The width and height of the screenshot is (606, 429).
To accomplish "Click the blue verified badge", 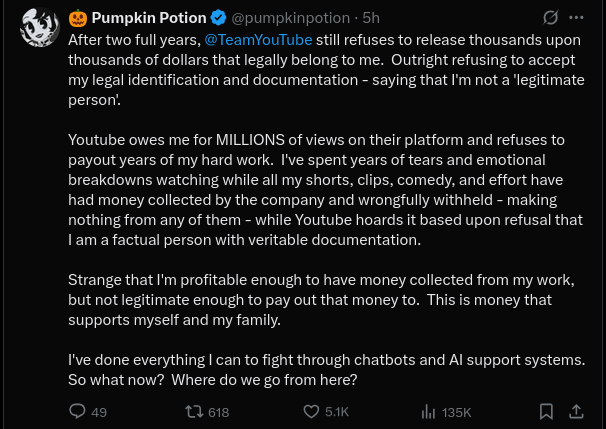I will 217,18.
